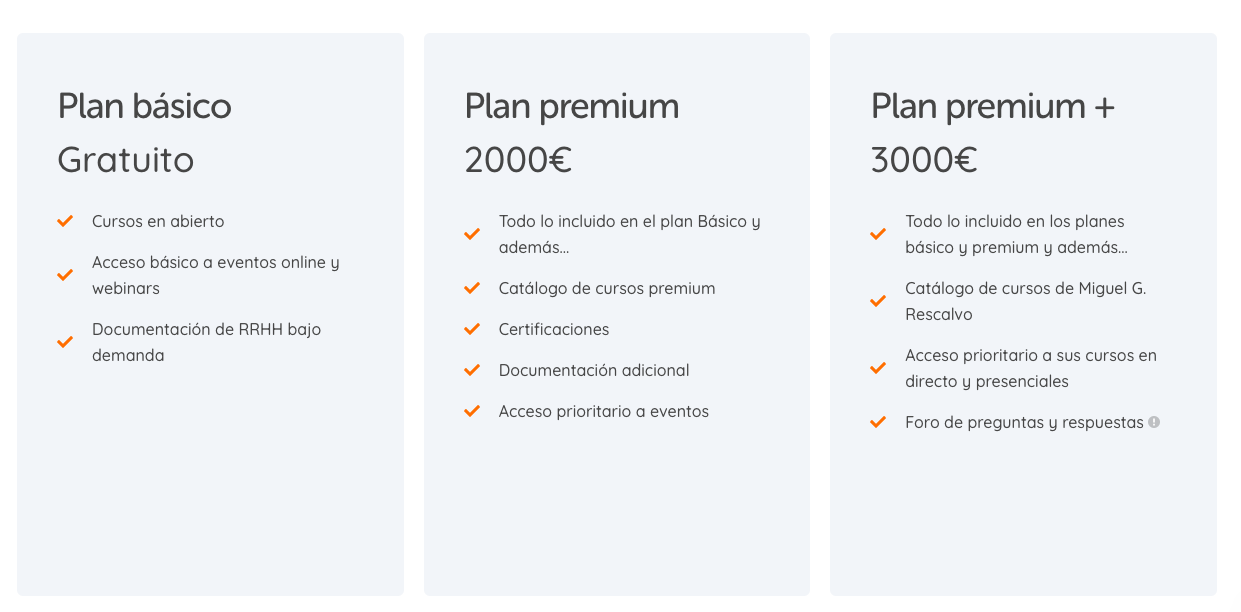Click Foro de preguntas y respuestas text
This screenshot has height=612, width=1241.
pos(1024,423)
